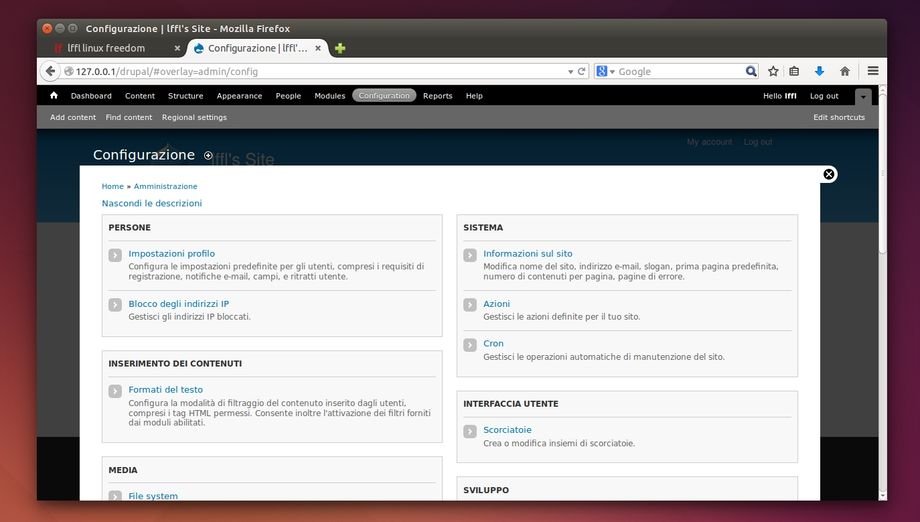Open the Azioni link
The width and height of the screenshot is (920, 522).
click(496, 304)
